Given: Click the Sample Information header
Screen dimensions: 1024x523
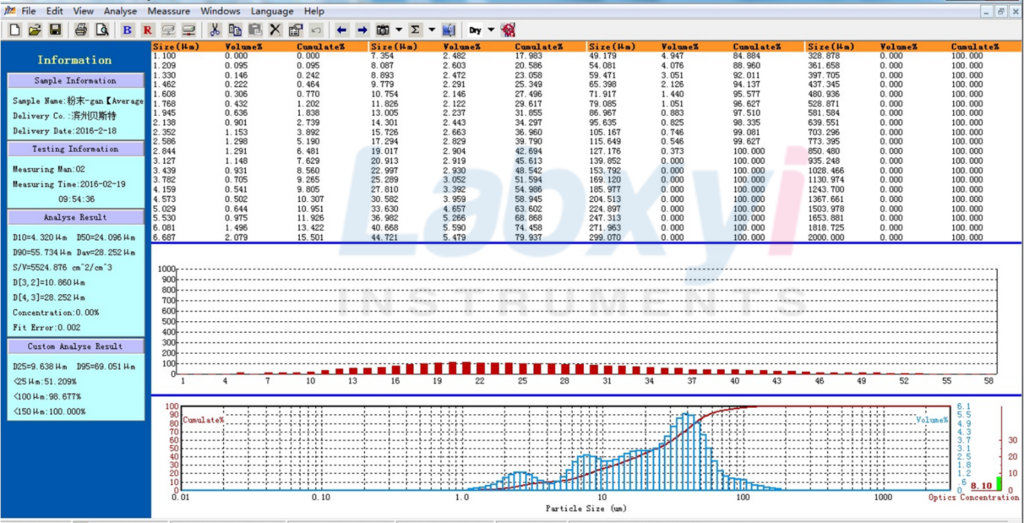Looking at the screenshot, I should pyautogui.click(x=76, y=81).
